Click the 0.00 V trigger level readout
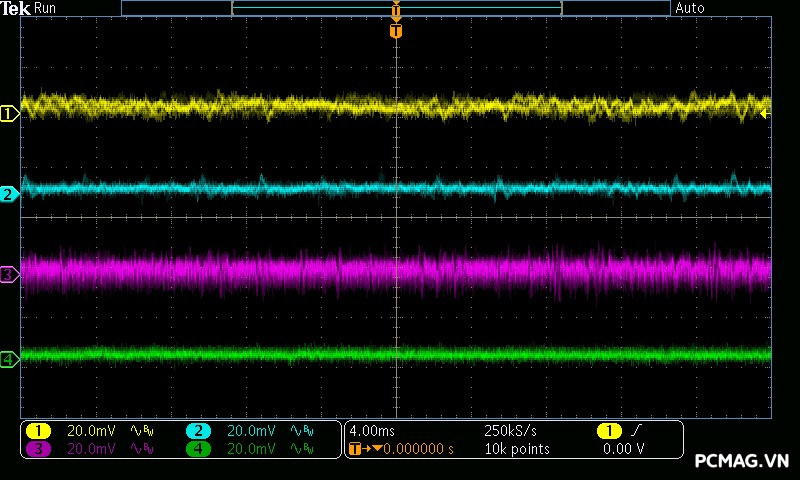 coord(624,449)
